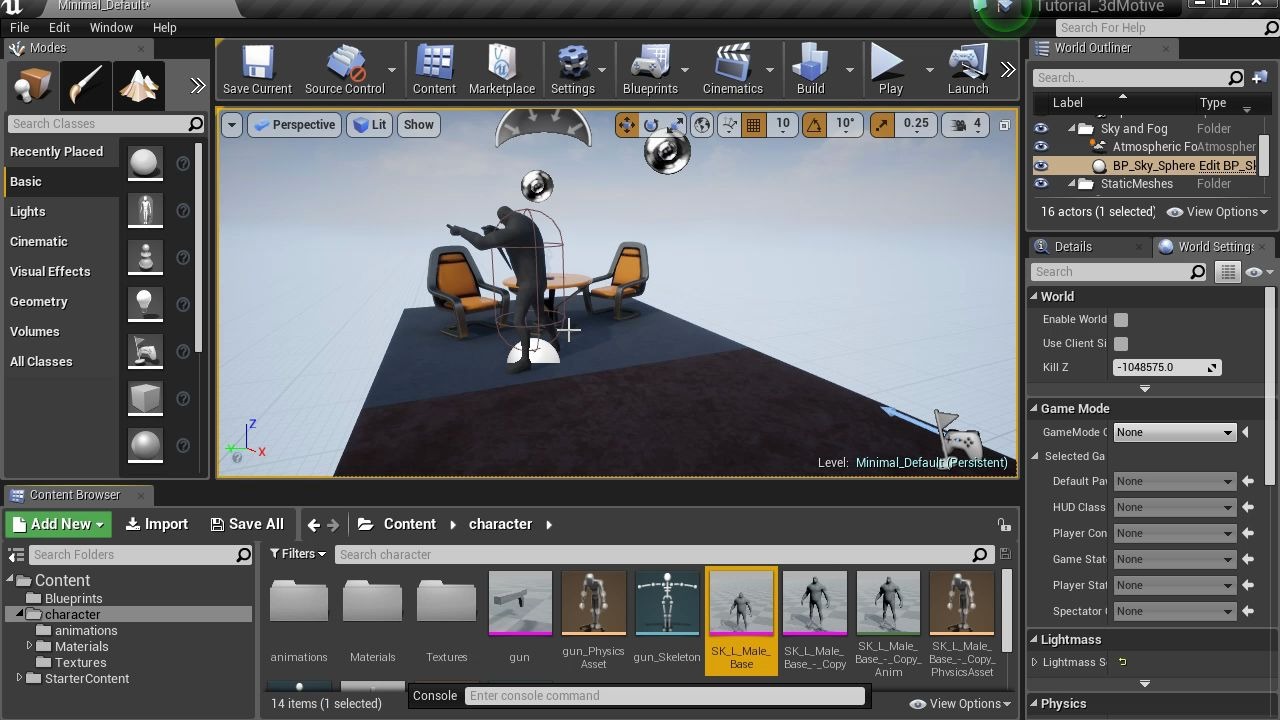Open the Window menu
Screen dimensions: 1280x720
(x=111, y=28)
